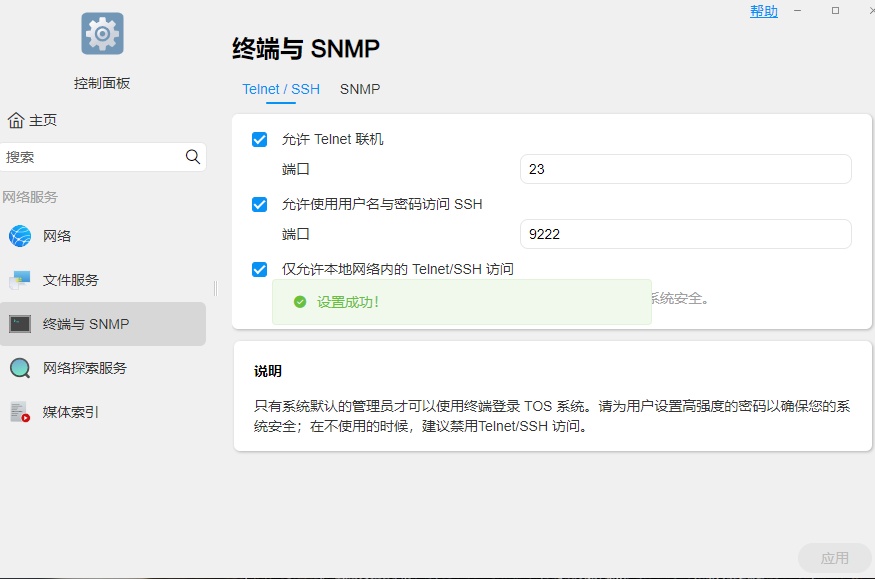
Task: Maximize the Control Panel window
Action: tap(835, 11)
